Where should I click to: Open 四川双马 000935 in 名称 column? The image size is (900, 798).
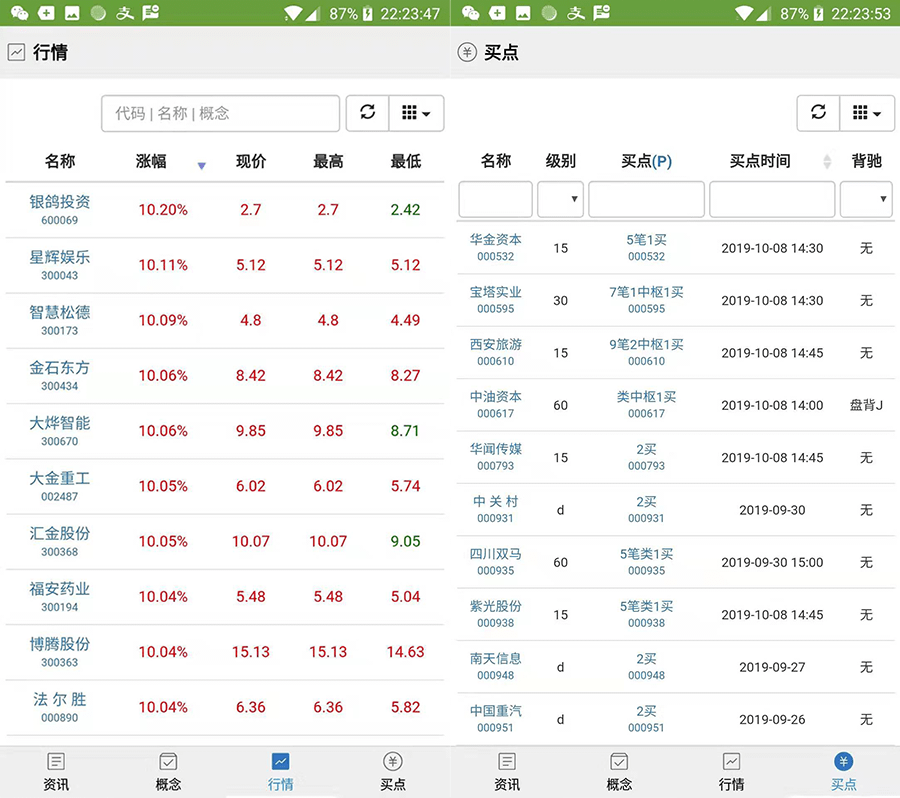tap(495, 561)
